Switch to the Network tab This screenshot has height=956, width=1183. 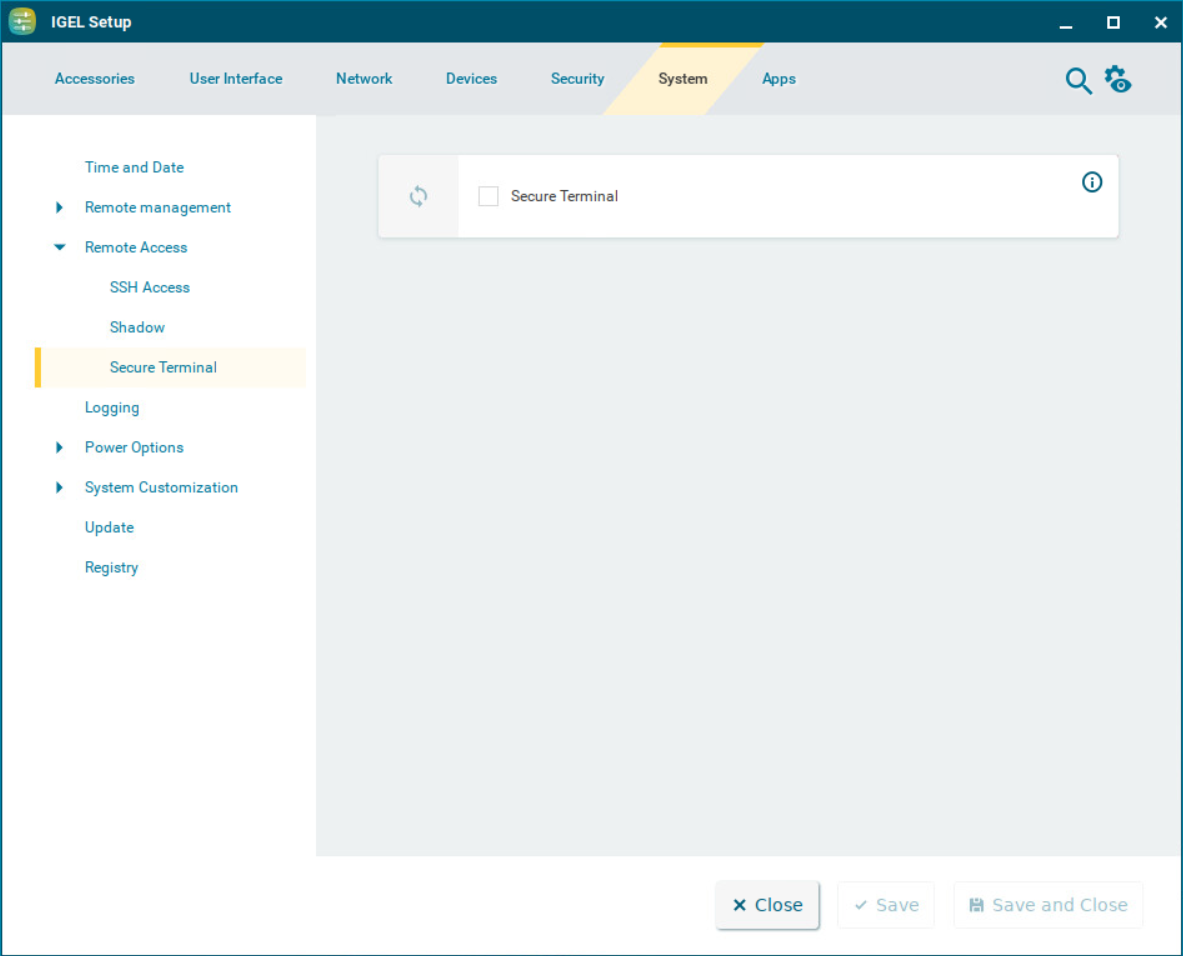pyautogui.click(x=364, y=79)
